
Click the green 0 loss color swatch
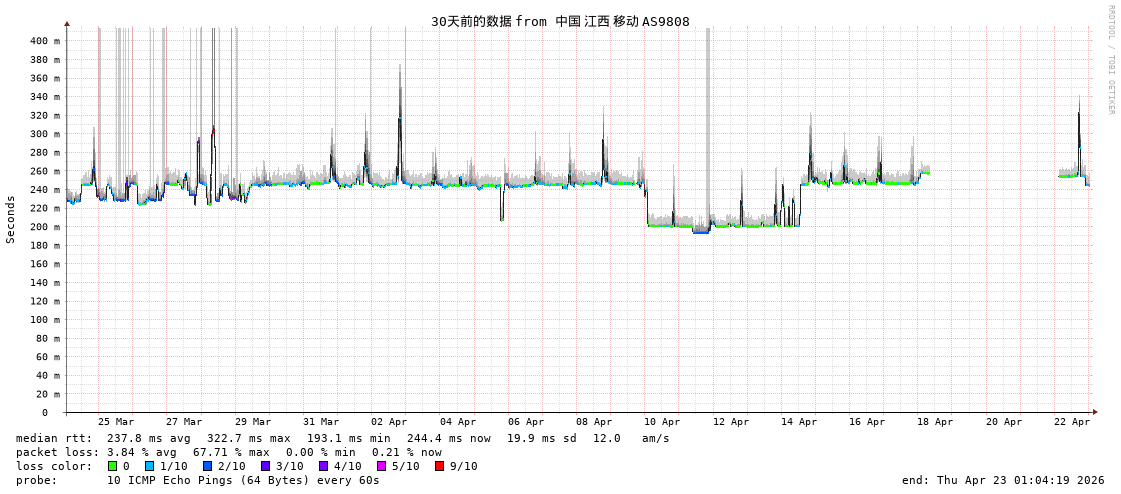point(113,466)
